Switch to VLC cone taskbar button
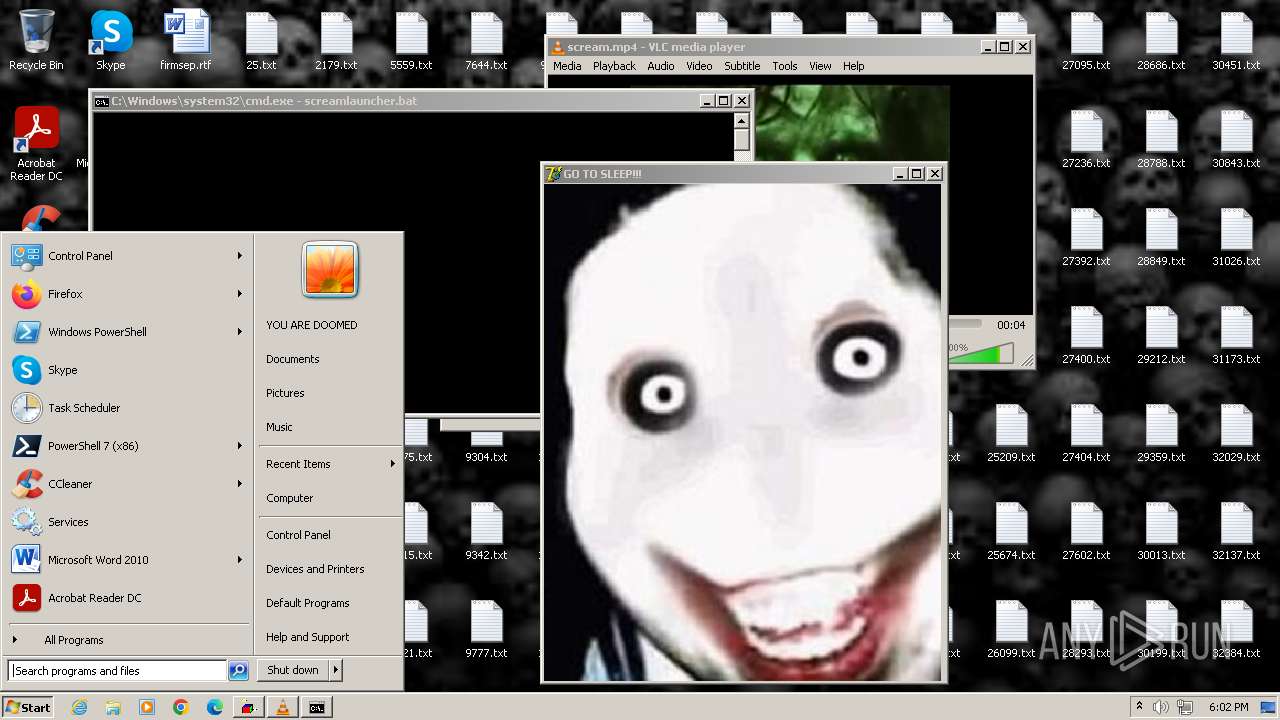This screenshot has height=720, width=1280. coord(283,707)
